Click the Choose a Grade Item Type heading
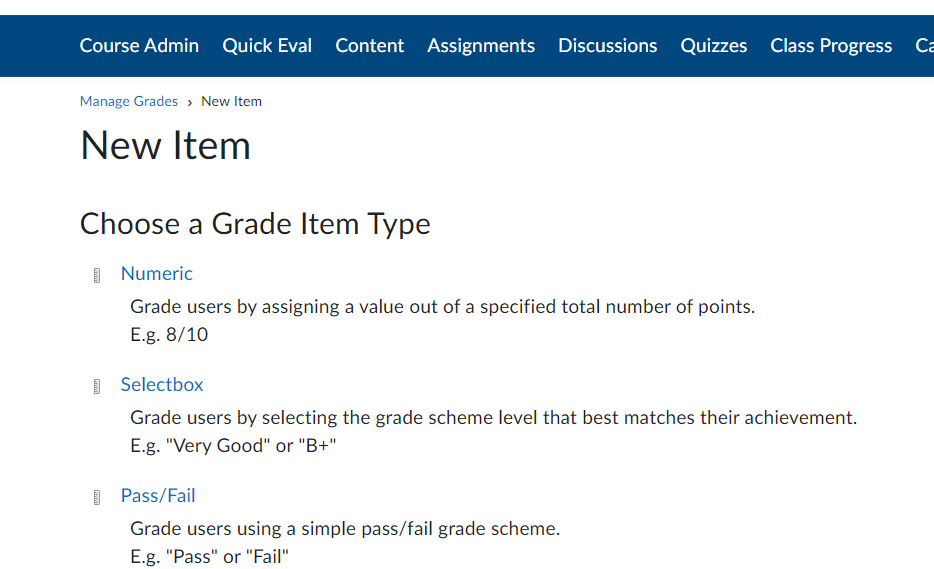Image resolution: width=934 pixels, height=569 pixels. 255,224
